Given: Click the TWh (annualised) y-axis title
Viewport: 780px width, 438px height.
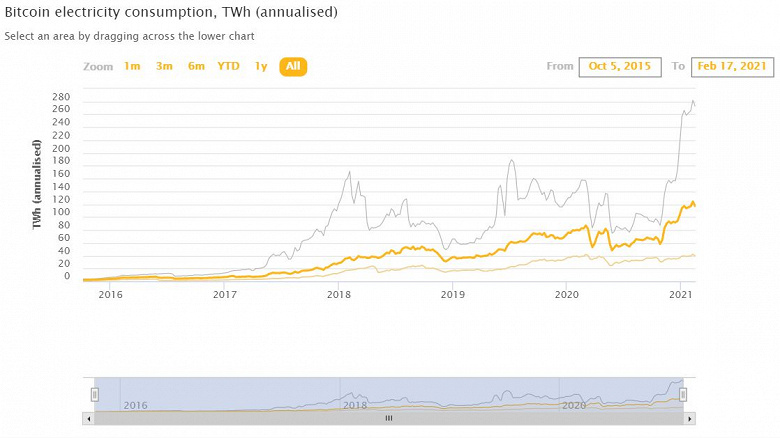Looking at the screenshot, I should [38, 185].
